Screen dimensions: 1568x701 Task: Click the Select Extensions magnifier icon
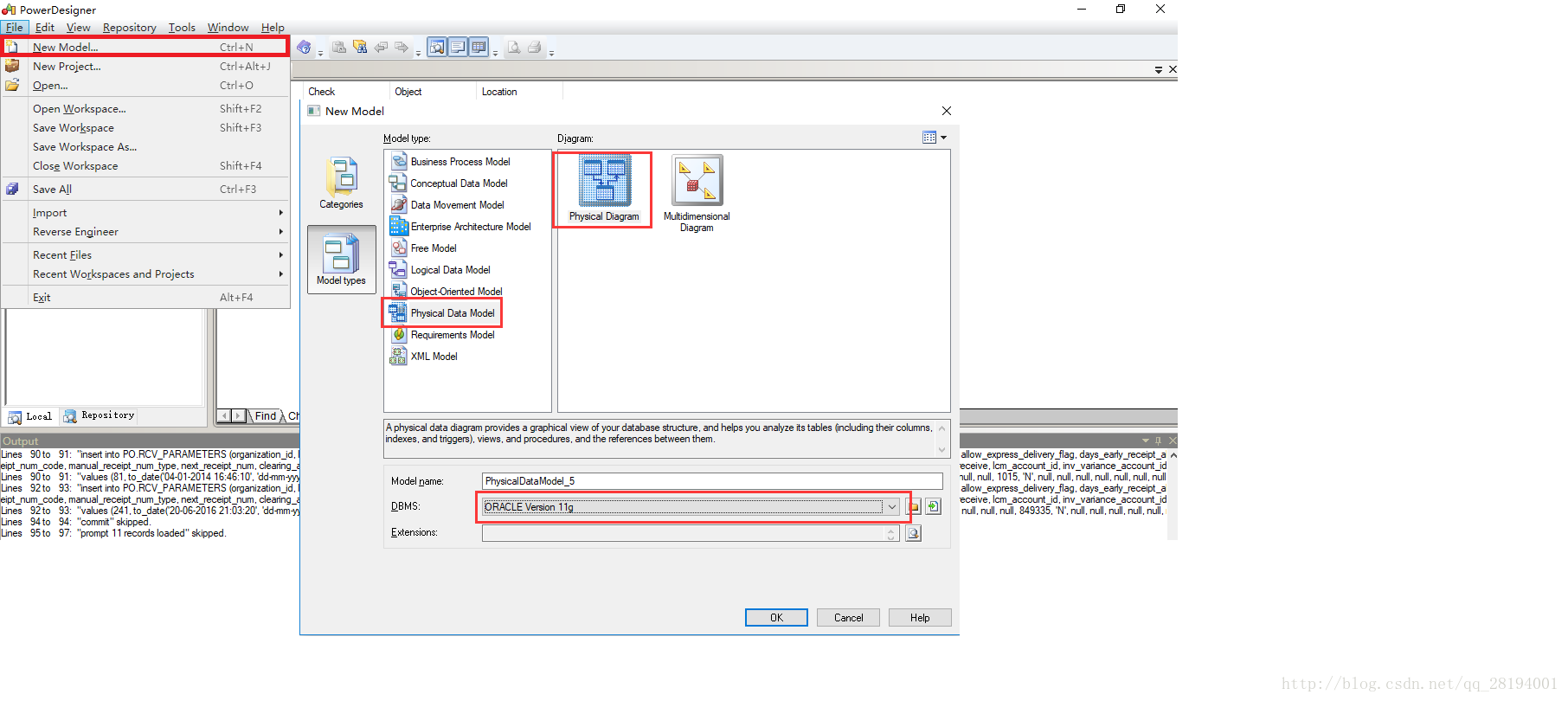(914, 533)
